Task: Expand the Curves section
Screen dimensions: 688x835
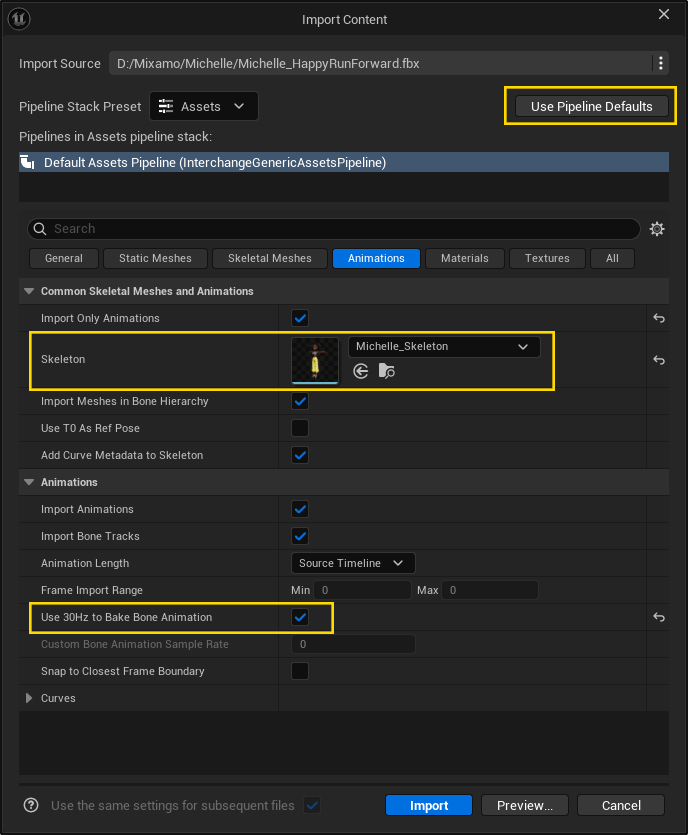Action: (x=28, y=697)
